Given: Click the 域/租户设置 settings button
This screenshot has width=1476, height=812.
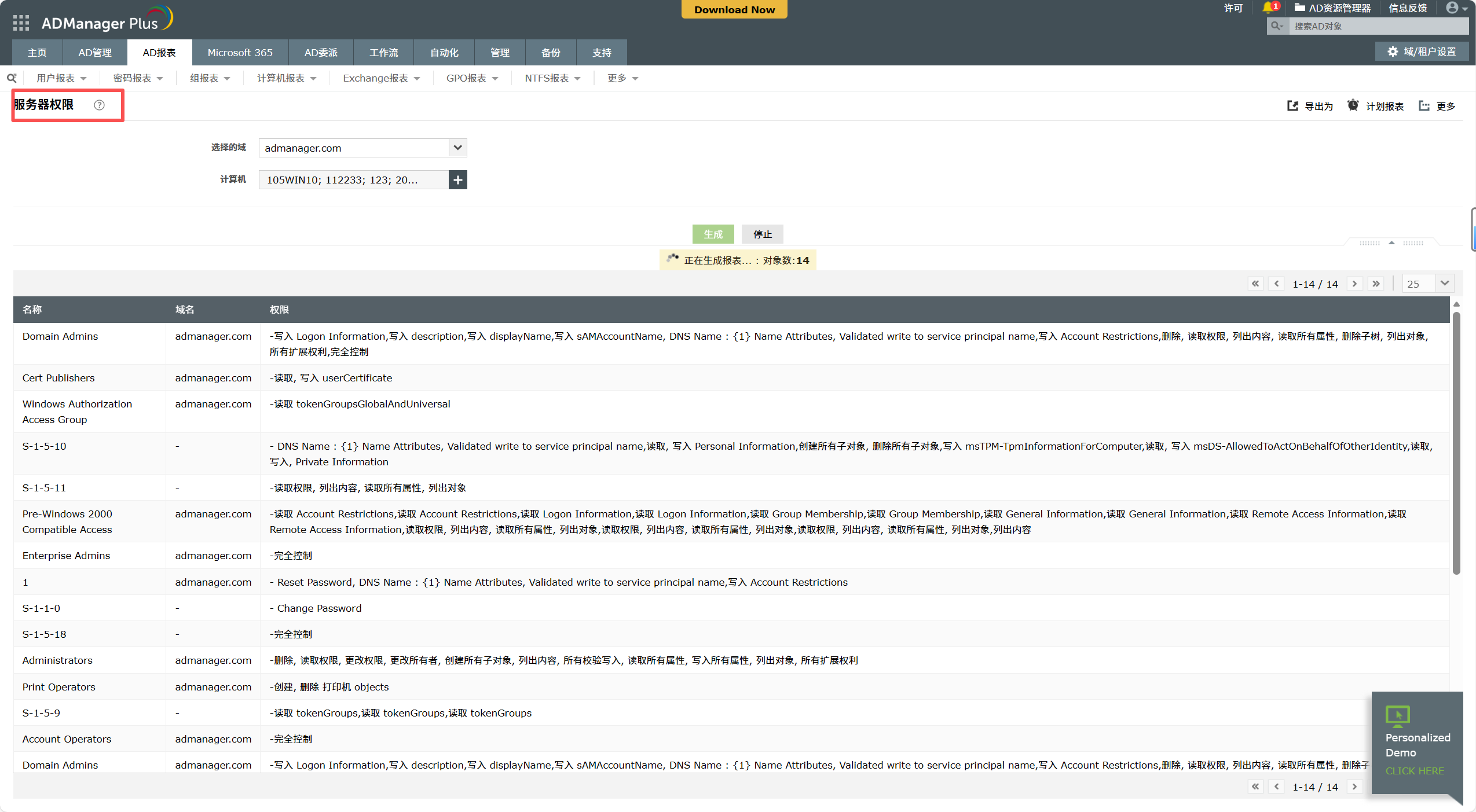Looking at the screenshot, I should (1422, 52).
